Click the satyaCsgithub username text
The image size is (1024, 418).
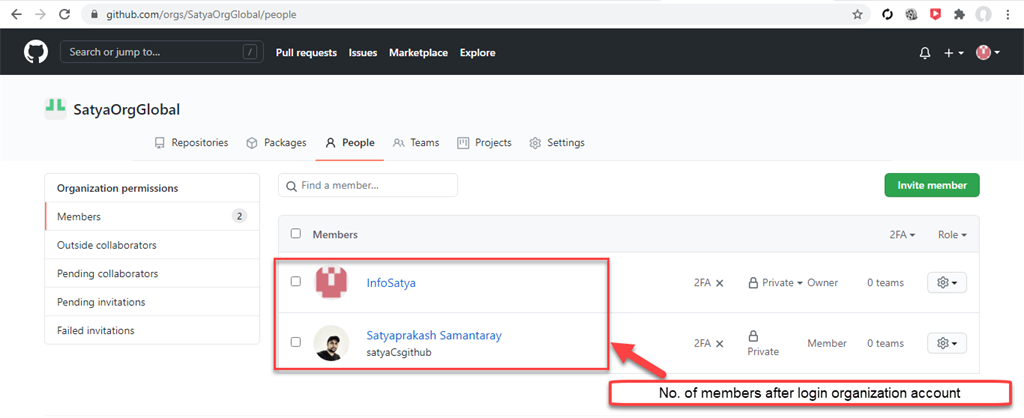(x=399, y=352)
